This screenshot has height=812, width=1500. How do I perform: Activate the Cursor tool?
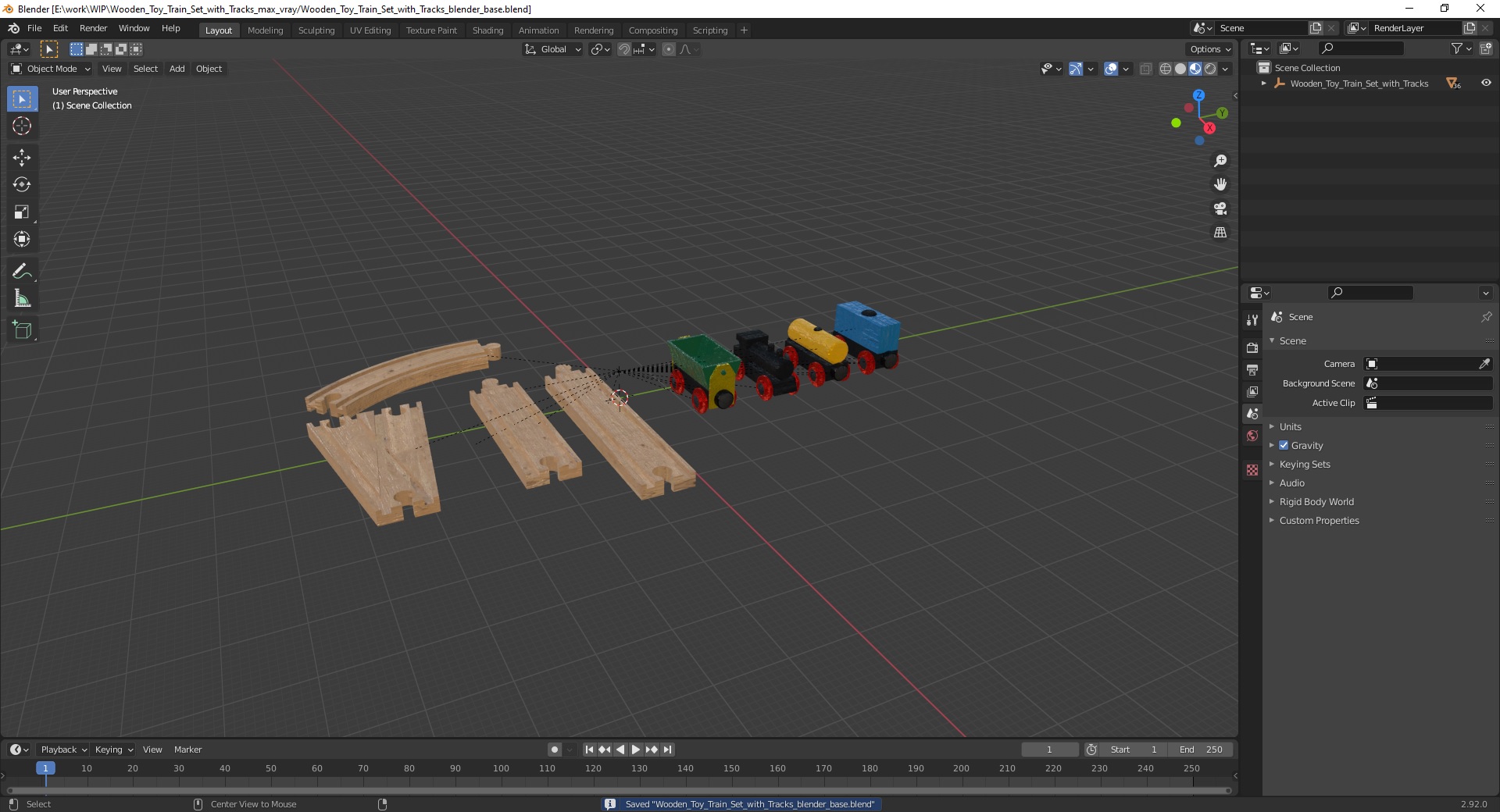22,126
